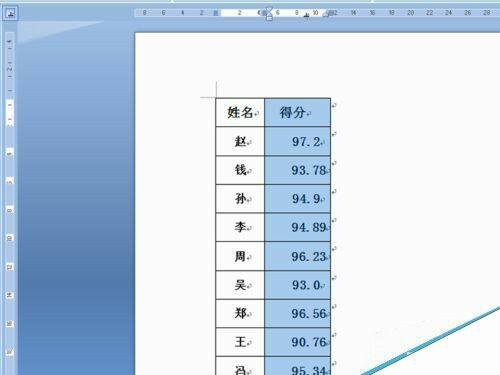Click the score cell 93.78
500x375 pixels.
click(x=297, y=170)
